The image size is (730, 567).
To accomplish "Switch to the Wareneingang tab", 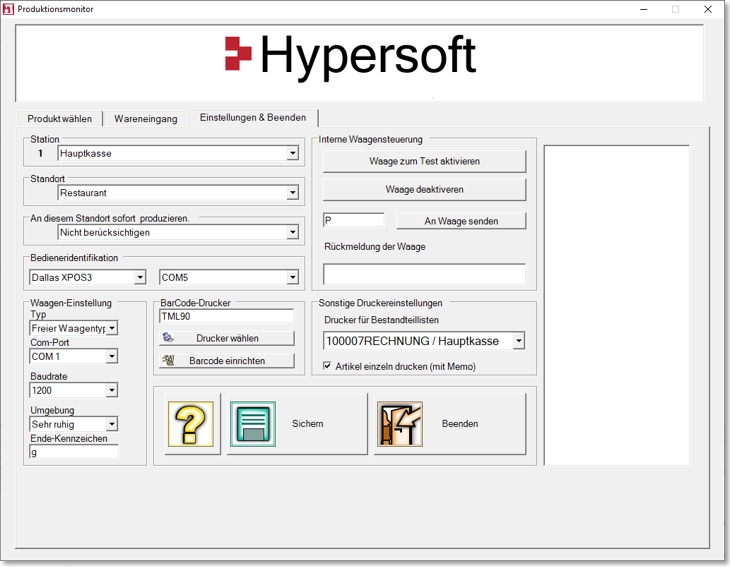I will (x=146, y=118).
